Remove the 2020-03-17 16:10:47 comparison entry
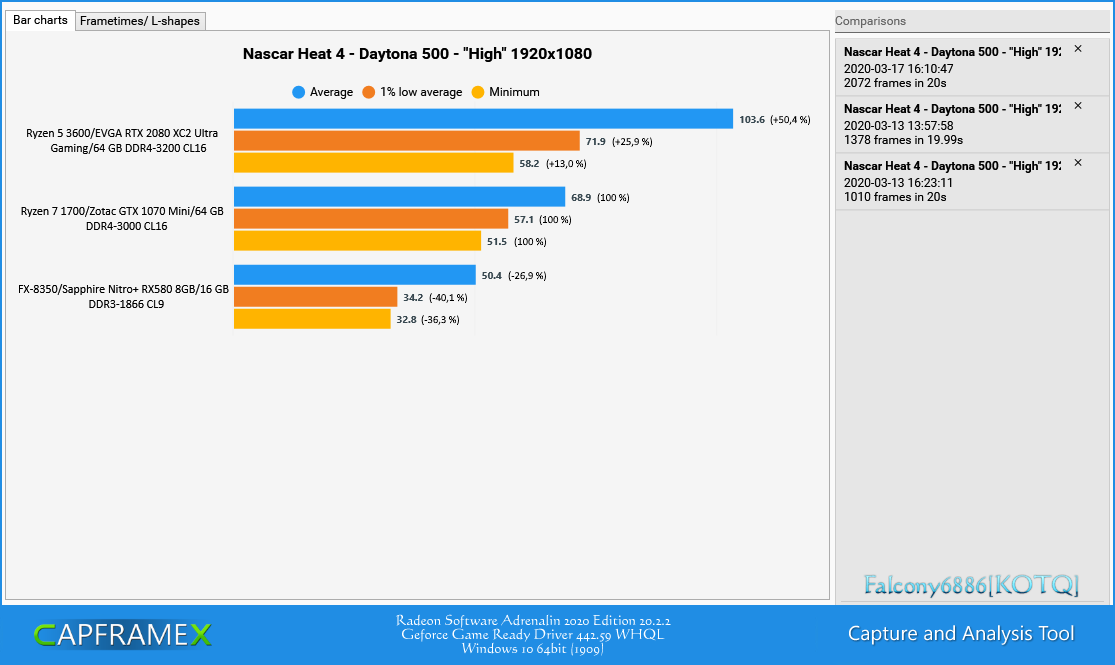1115x665 pixels. coord(1078,49)
